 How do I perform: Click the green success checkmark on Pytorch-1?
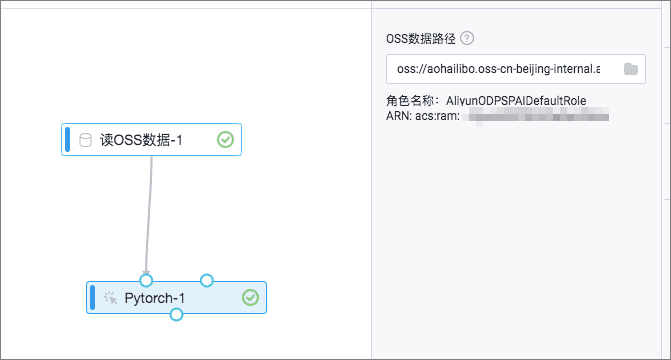click(x=250, y=298)
